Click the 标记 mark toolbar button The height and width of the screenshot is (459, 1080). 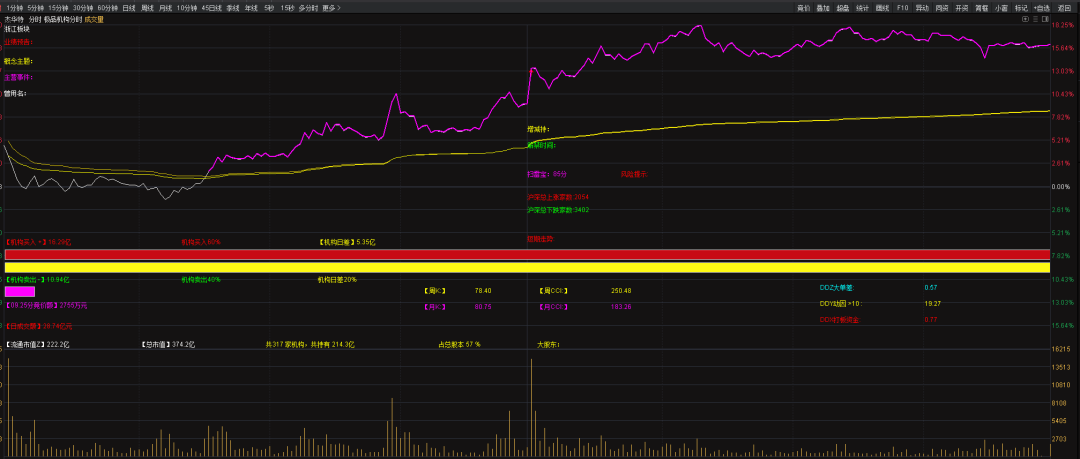point(1021,7)
